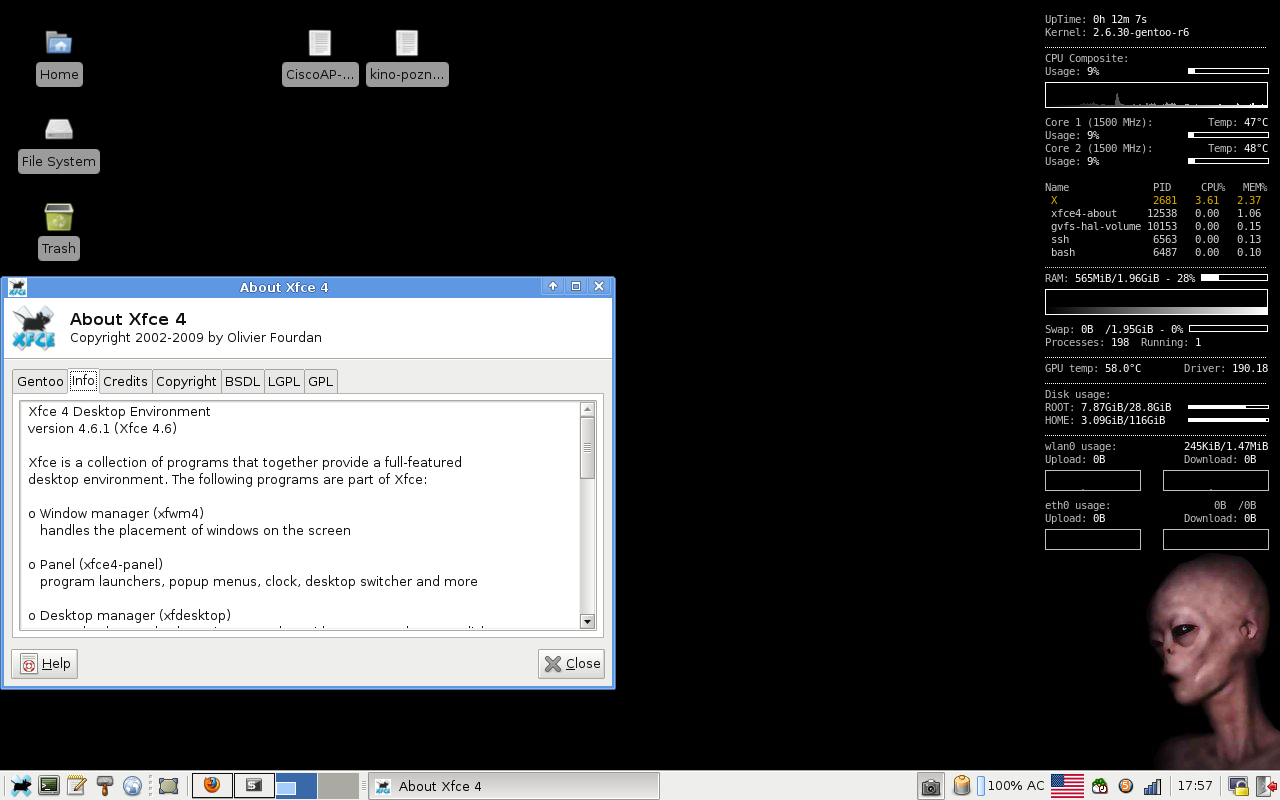The image size is (1280, 800).
Task: Click the Help button
Action: point(45,663)
